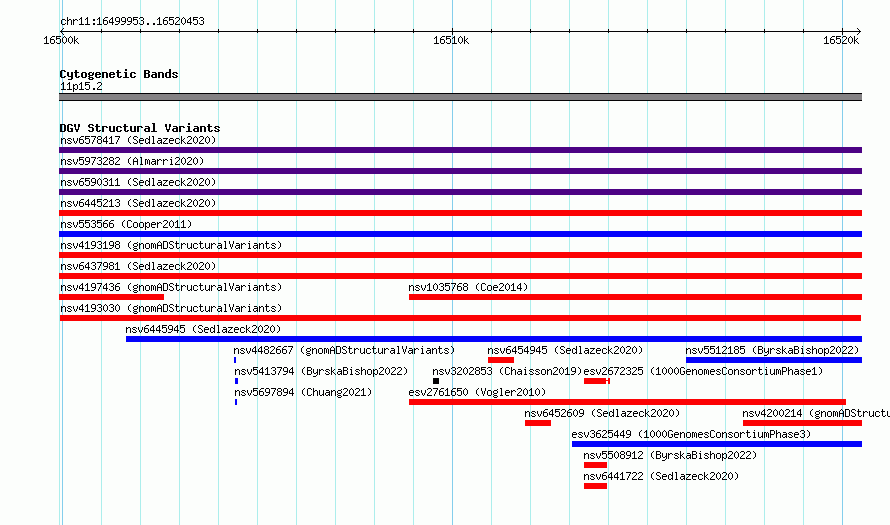Select the nsv6437981 red variant bar
The width and height of the screenshot is (890, 525).
(460, 276)
